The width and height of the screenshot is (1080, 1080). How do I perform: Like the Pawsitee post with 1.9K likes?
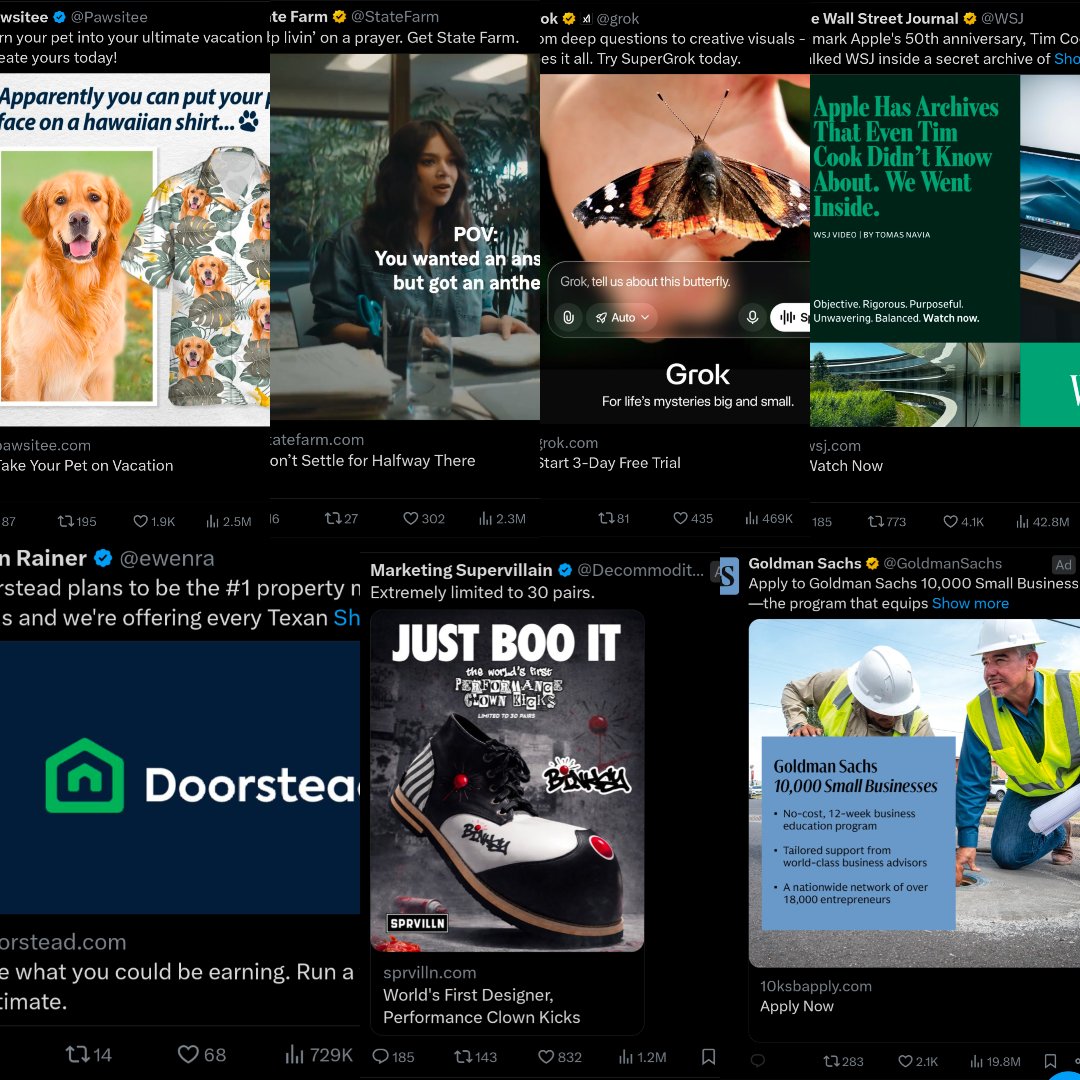coord(154,521)
